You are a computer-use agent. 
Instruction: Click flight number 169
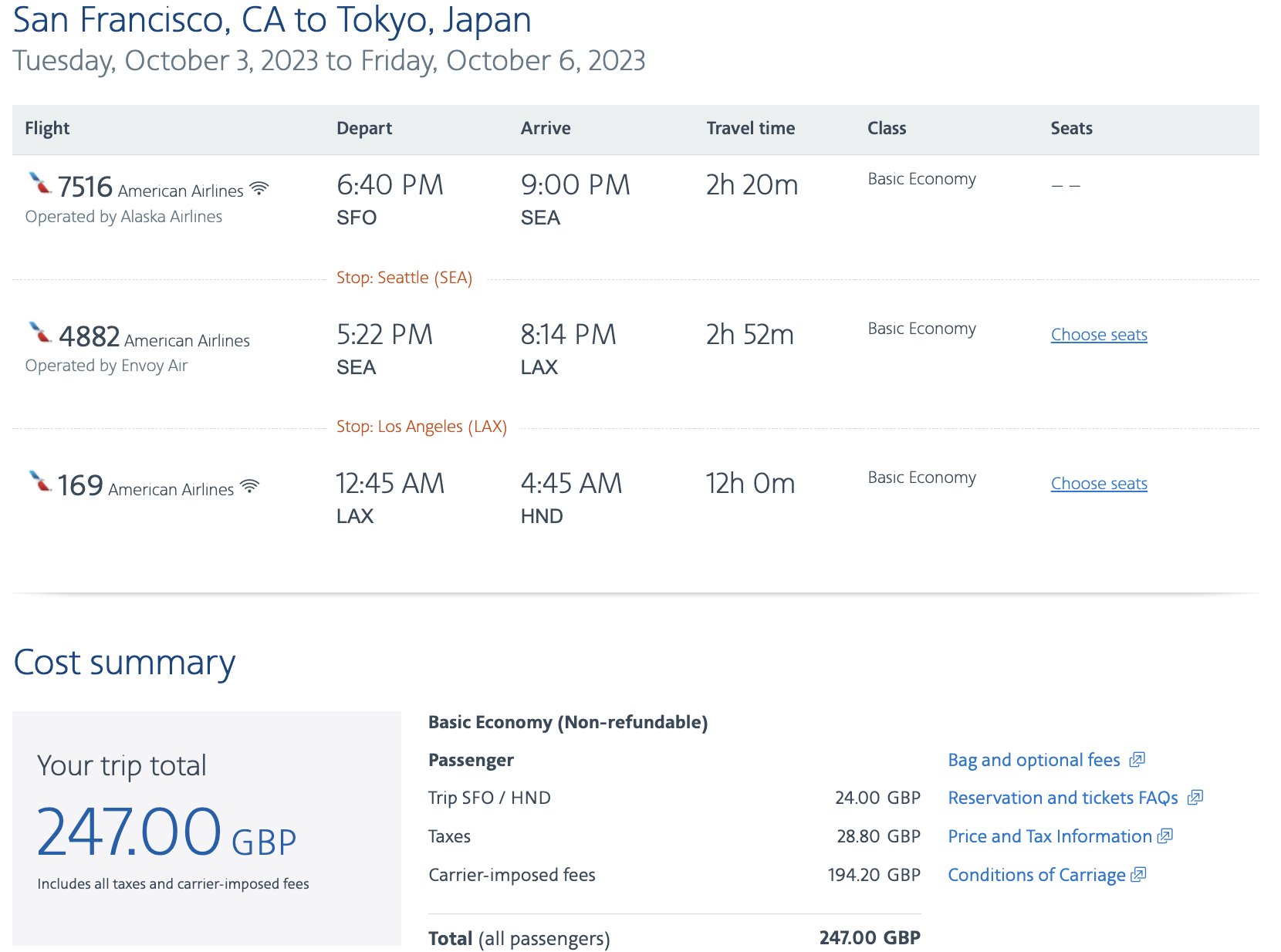coord(80,485)
